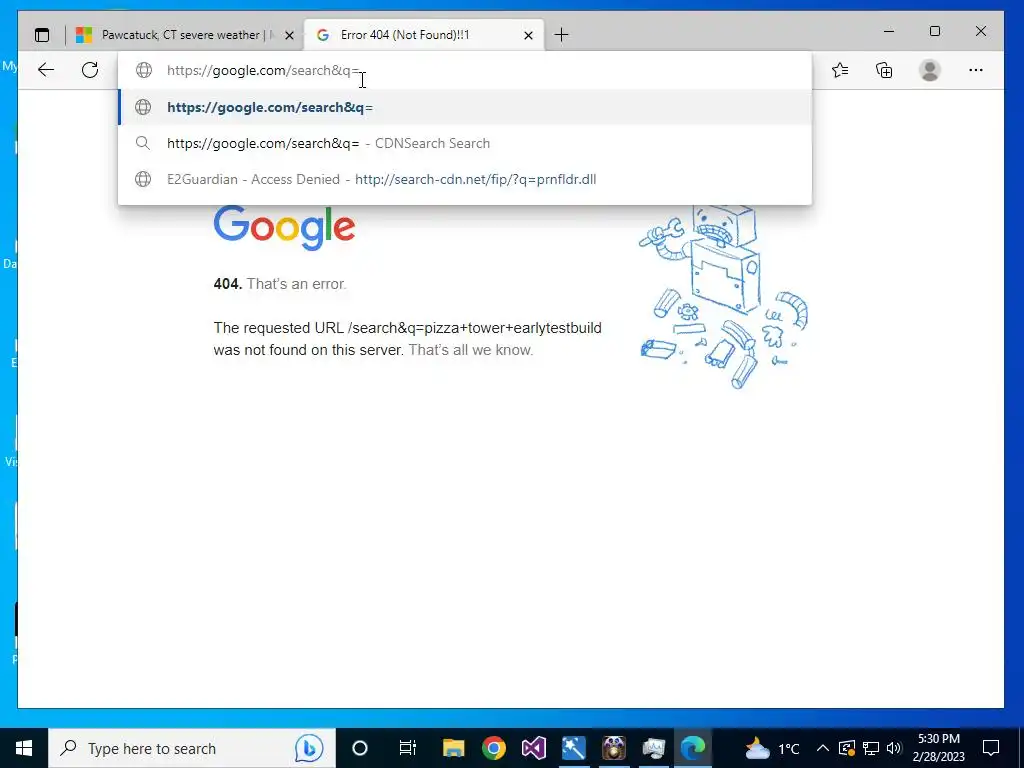Open a new tab with plus button
The width and height of the screenshot is (1024, 768).
click(x=561, y=35)
